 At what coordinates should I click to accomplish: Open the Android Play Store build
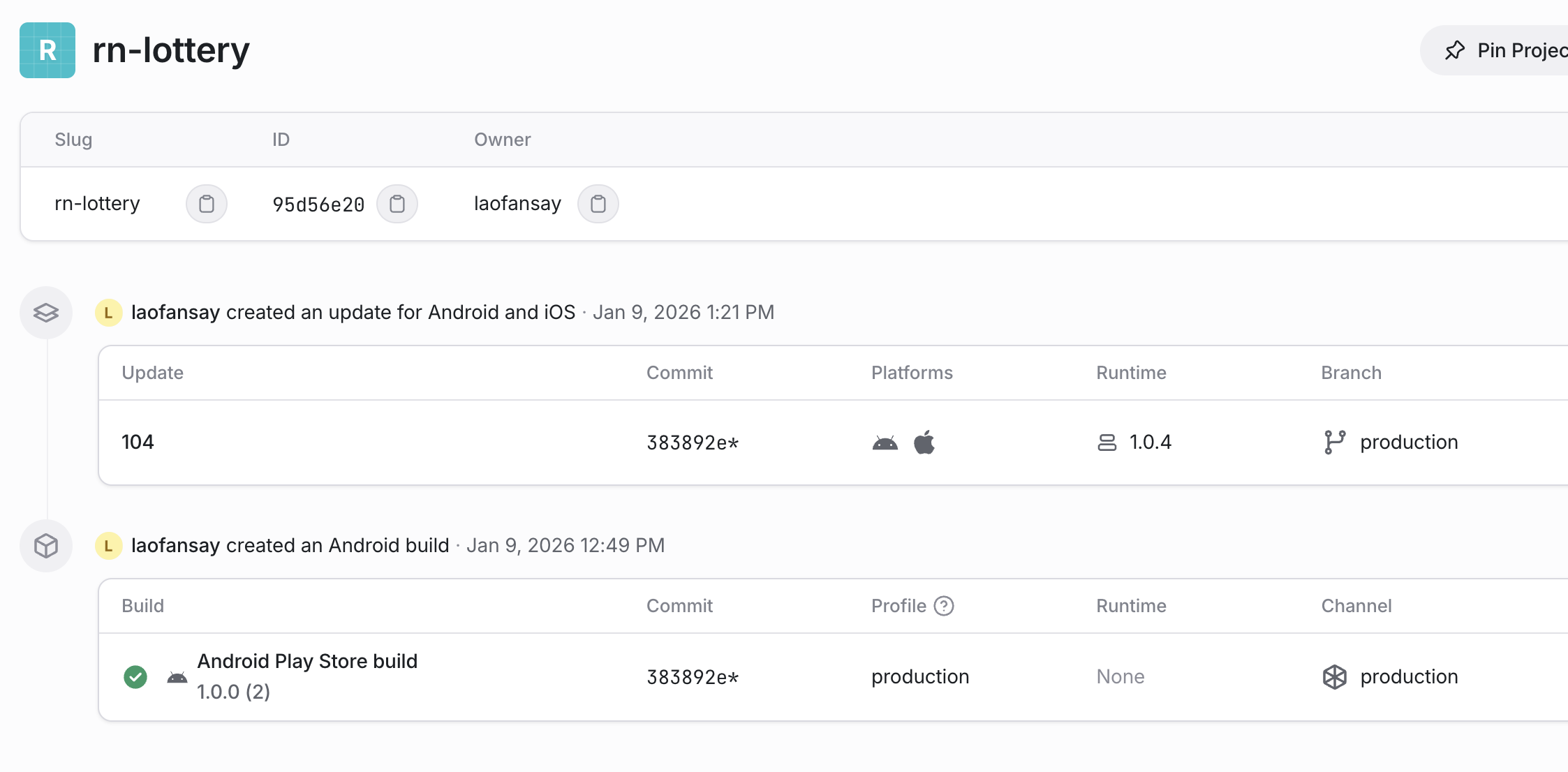point(307,661)
